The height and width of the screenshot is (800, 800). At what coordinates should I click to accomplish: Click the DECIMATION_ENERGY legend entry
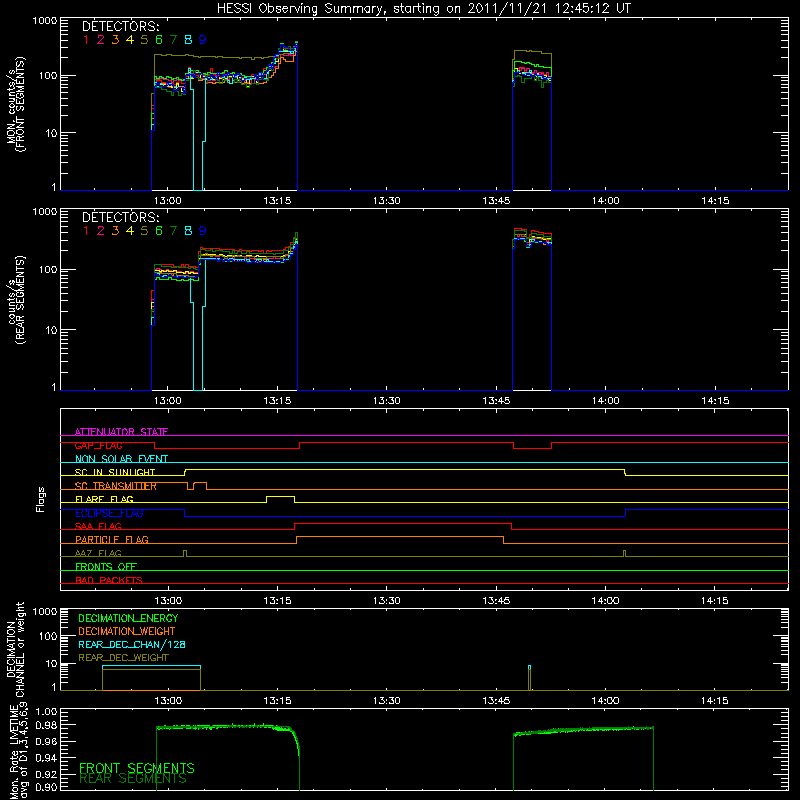point(128,618)
